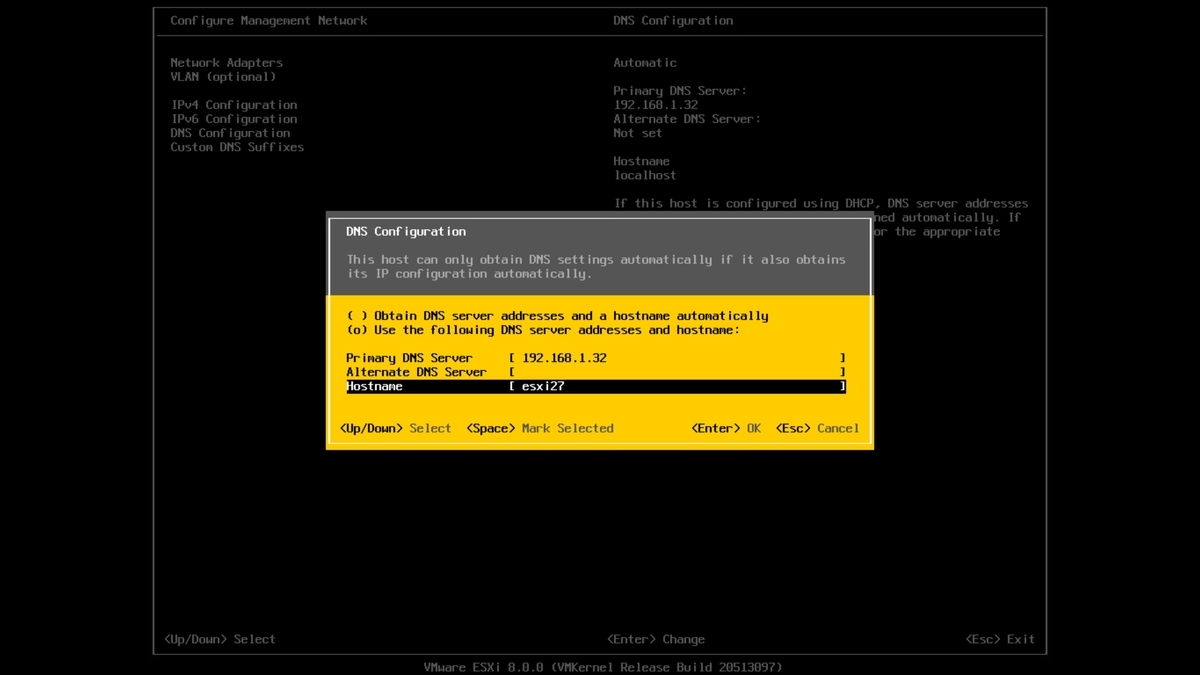Click the <Space> Mark Selected hint
Image resolution: width=1200 pixels, height=675 pixels.
pos(540,428)
